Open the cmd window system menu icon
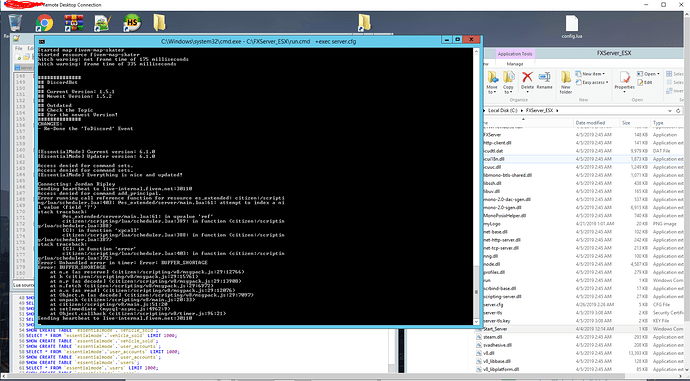This screenshot has height=381, width=690. pos(41,41)
